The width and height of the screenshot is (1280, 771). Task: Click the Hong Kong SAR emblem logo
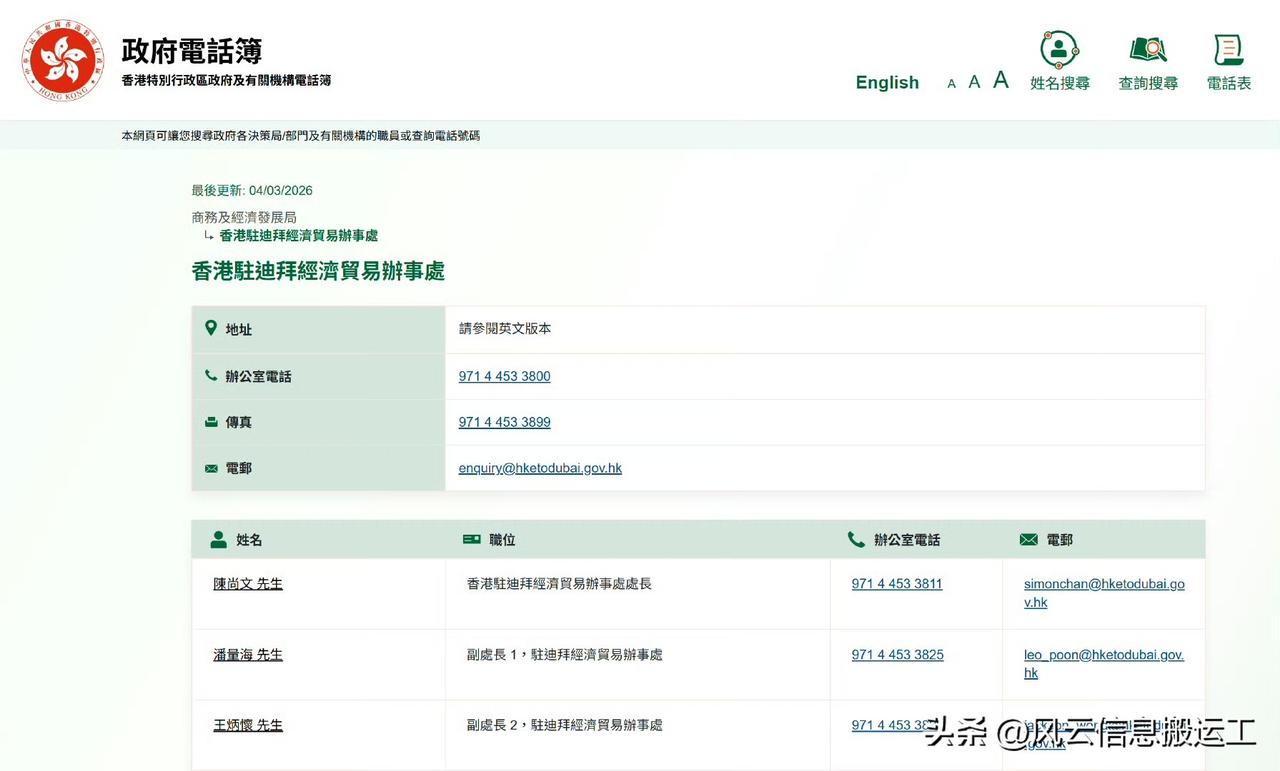(x=63, y=60)
